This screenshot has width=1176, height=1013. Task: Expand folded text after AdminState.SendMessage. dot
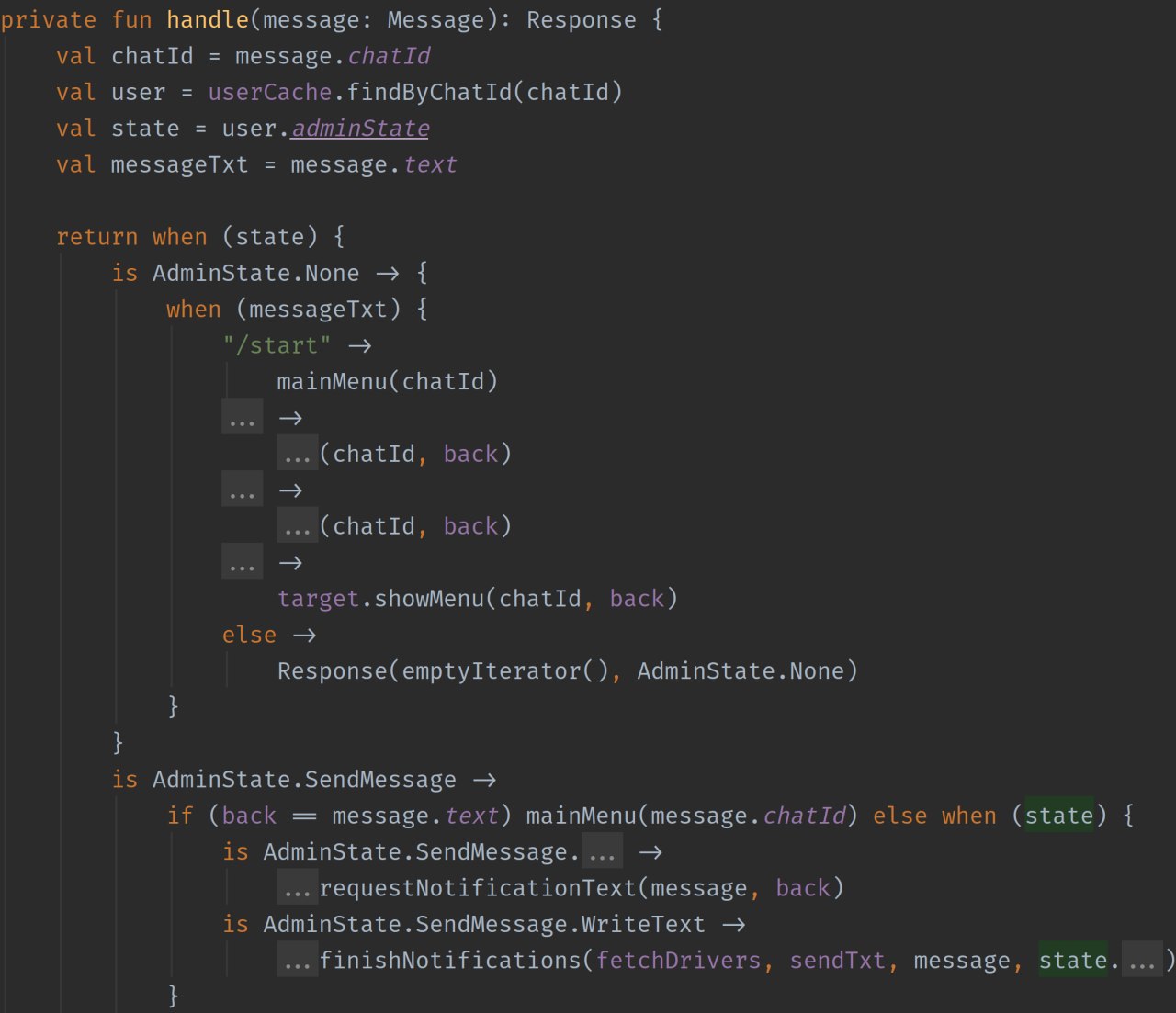coord(603,851)
